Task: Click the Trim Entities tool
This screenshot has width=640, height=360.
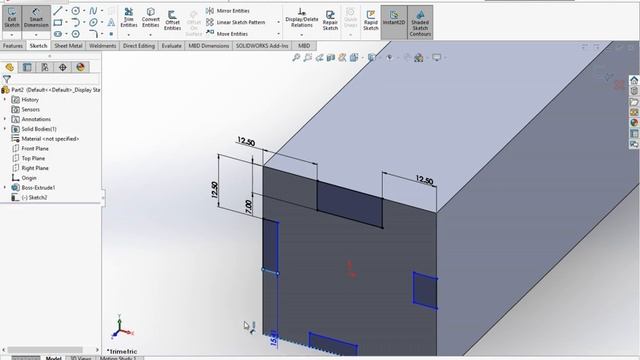Action: pos(129,18)
